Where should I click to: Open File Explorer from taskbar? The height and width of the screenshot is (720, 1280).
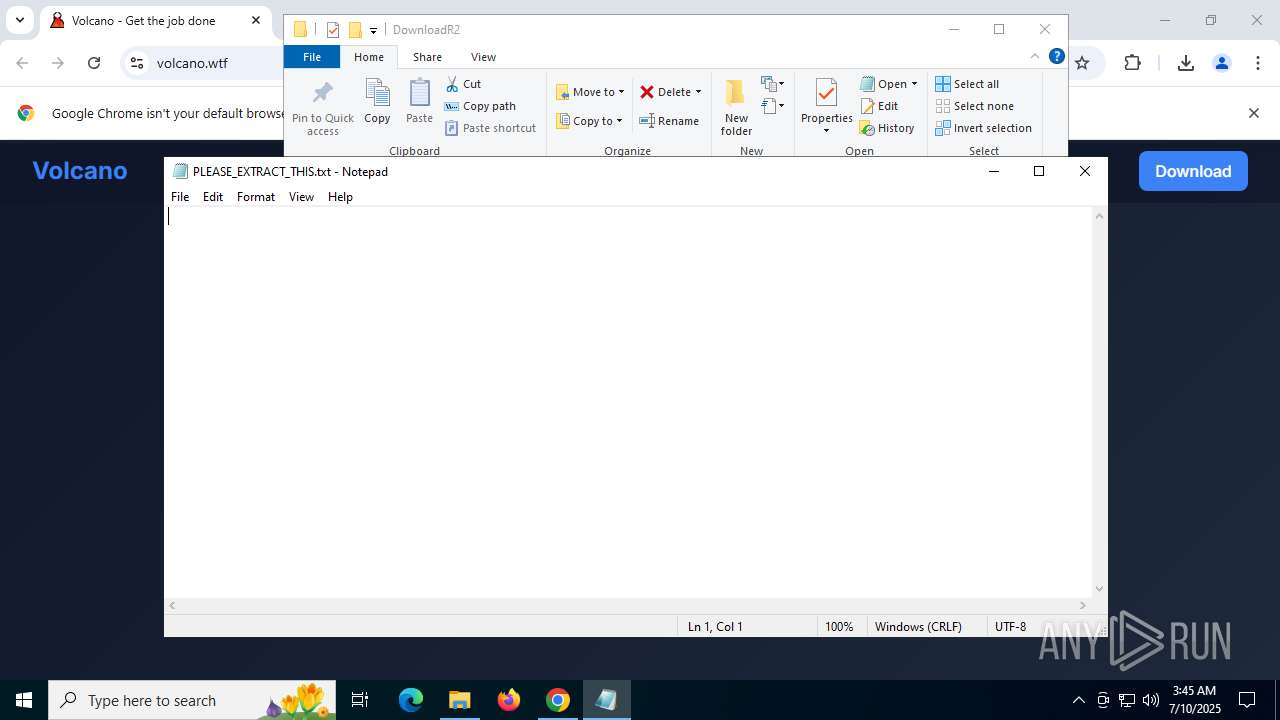pyautogui.click(x=459, y=700)
